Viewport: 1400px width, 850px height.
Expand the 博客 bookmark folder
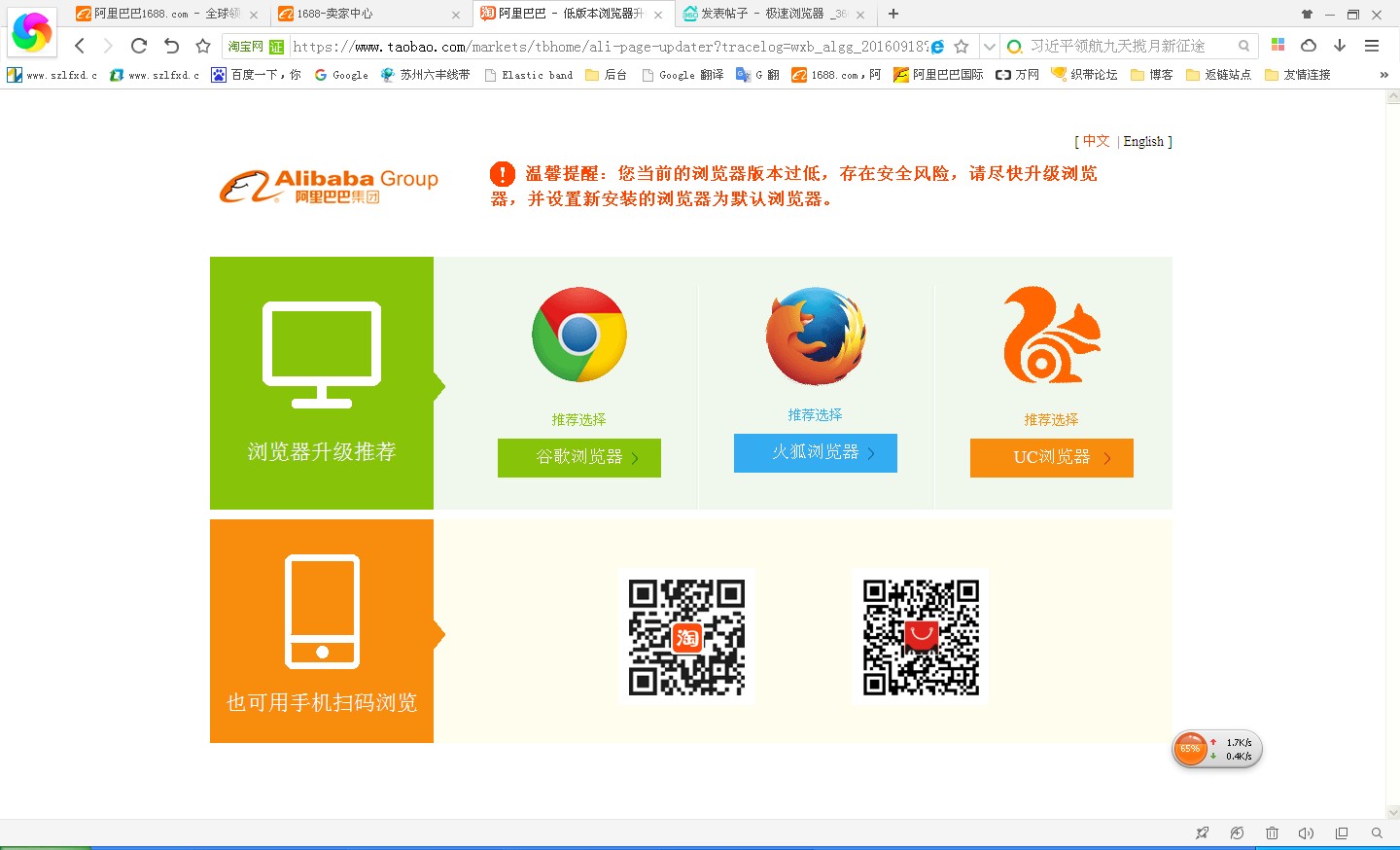(1151, 75)
